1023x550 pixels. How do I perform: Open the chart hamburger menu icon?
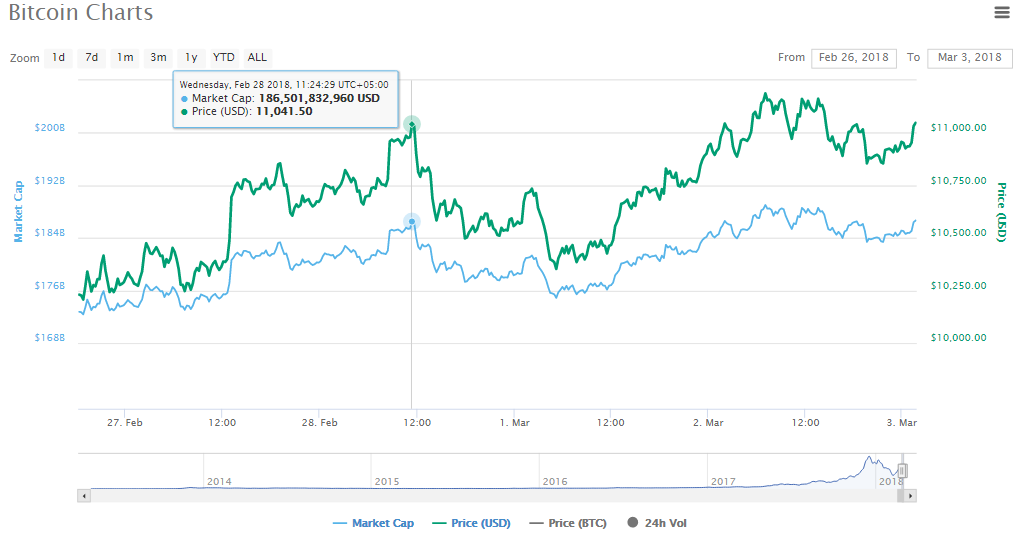pos(1001,13)
